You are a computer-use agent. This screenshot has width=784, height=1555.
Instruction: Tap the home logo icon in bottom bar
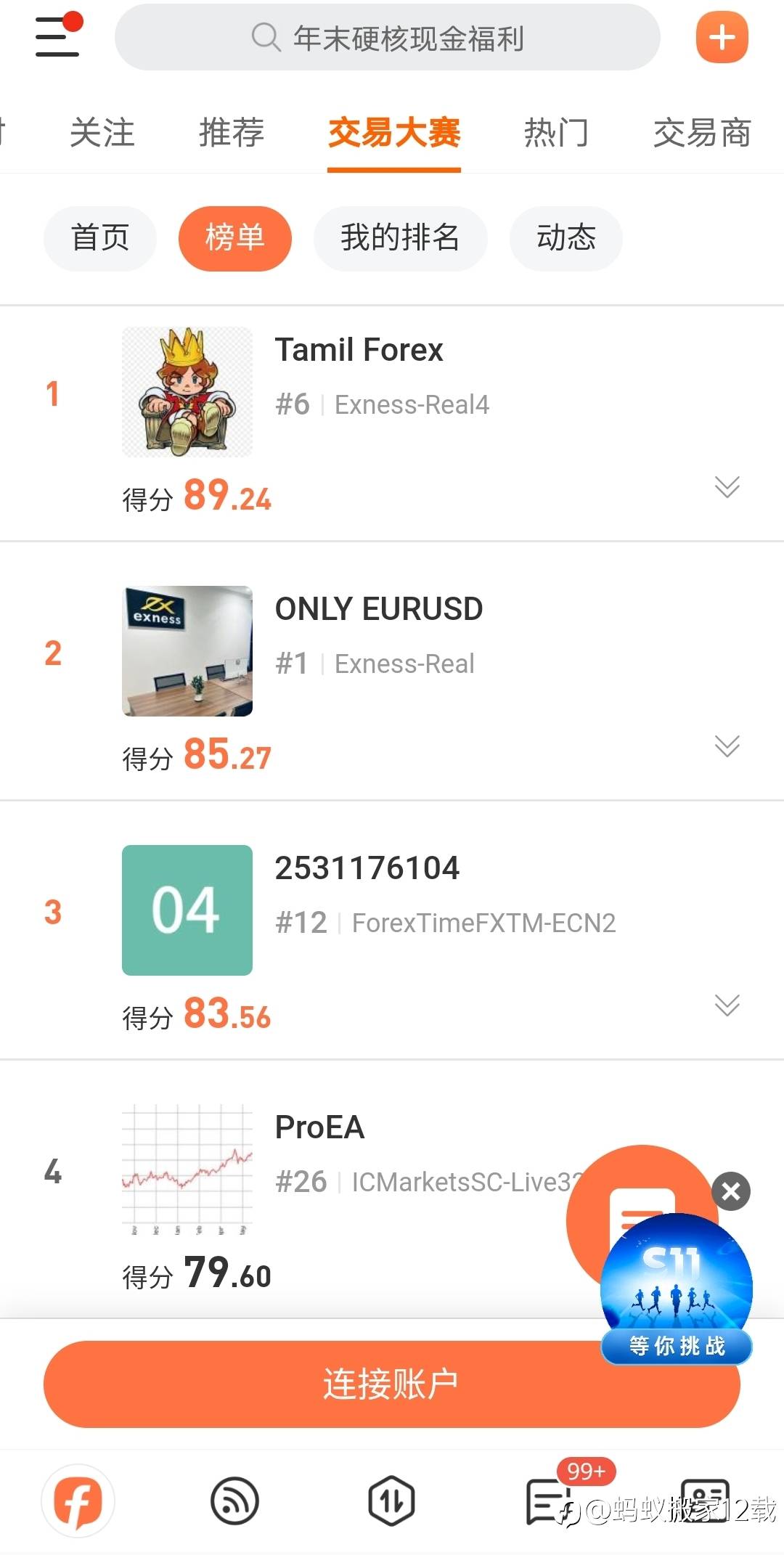click(78, 1501)
